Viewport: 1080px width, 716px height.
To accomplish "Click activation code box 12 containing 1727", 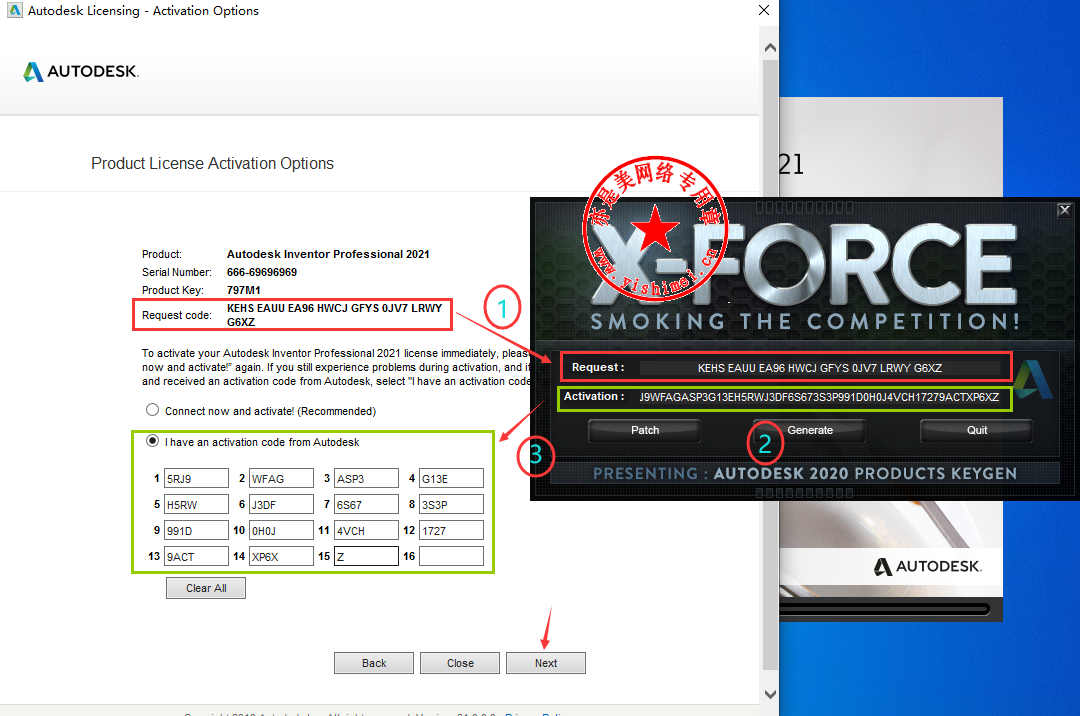I will coord(451,531).
